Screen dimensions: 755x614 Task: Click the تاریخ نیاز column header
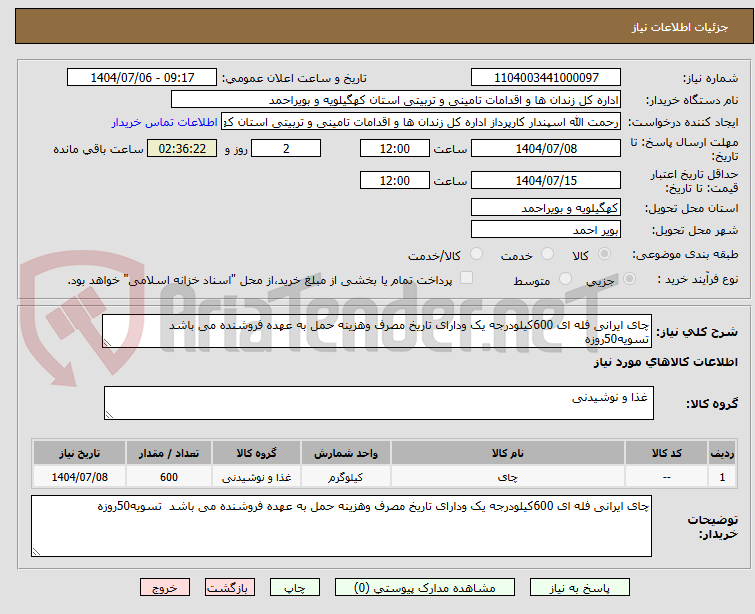79,453
